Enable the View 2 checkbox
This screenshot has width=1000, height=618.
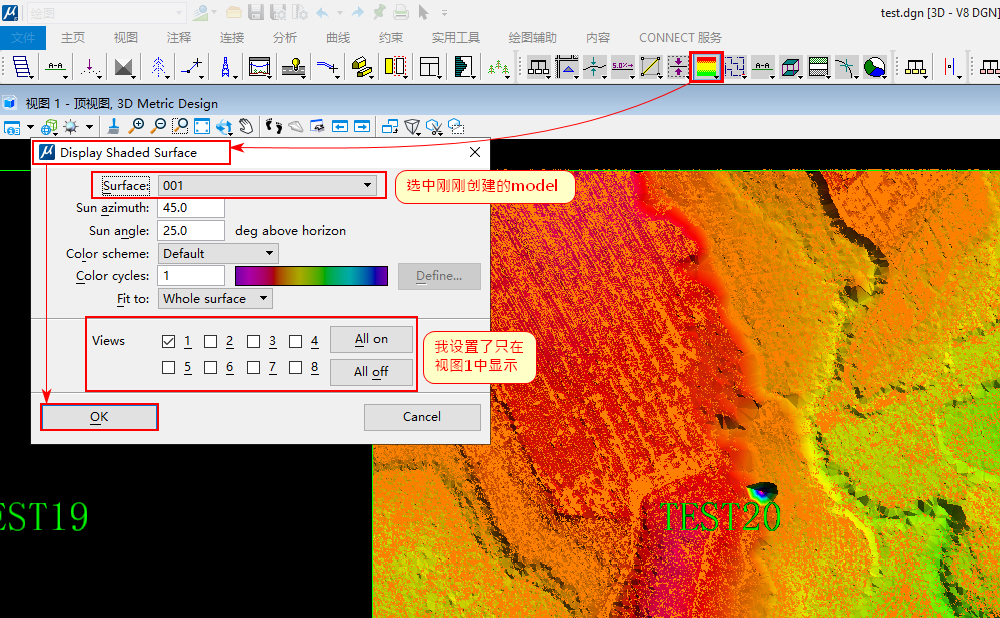(x=211, y=341)
